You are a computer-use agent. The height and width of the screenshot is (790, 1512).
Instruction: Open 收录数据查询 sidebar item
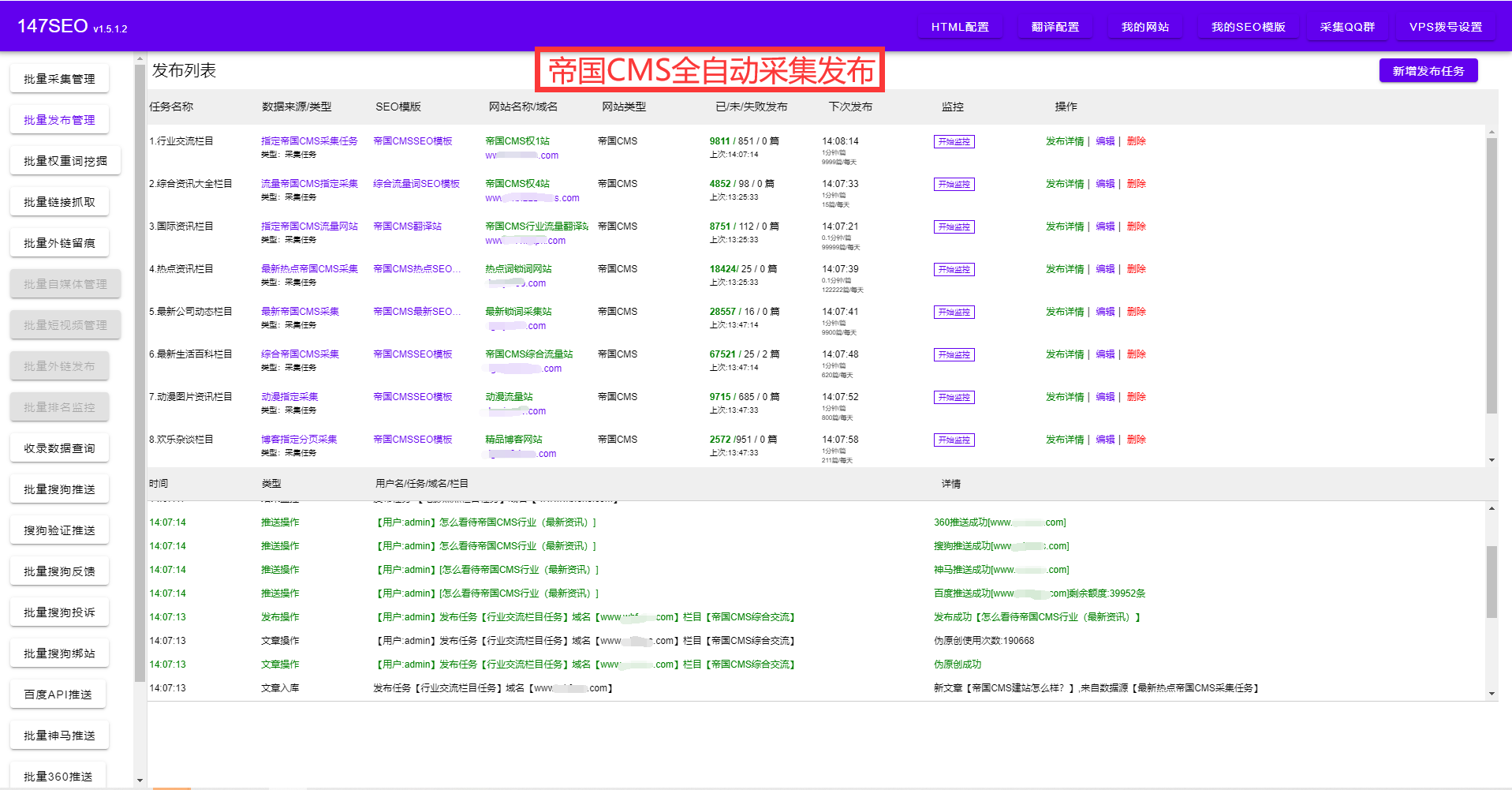tap(59, 448)
